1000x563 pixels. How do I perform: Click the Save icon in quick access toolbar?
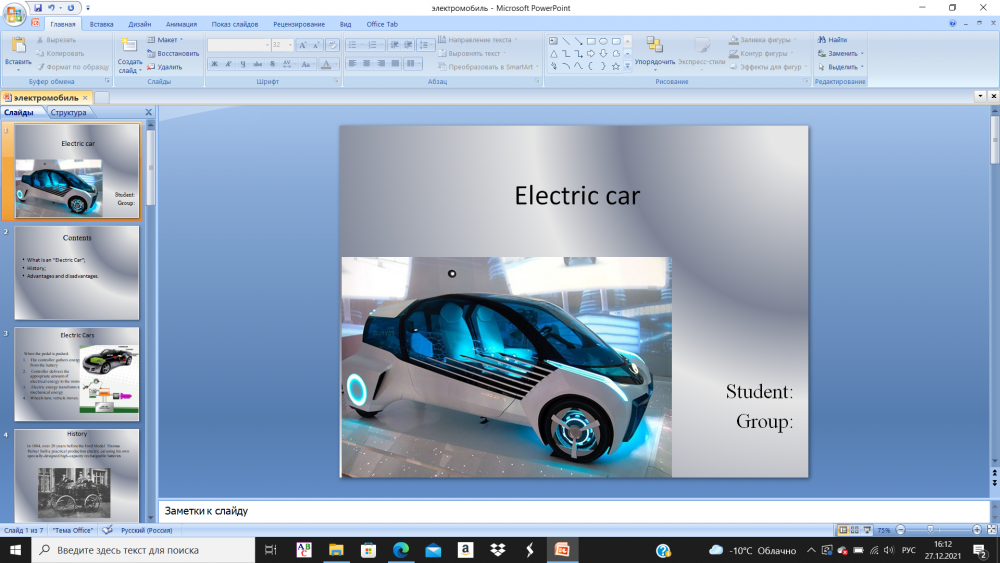pyautogui.click(x=38, y=7)
